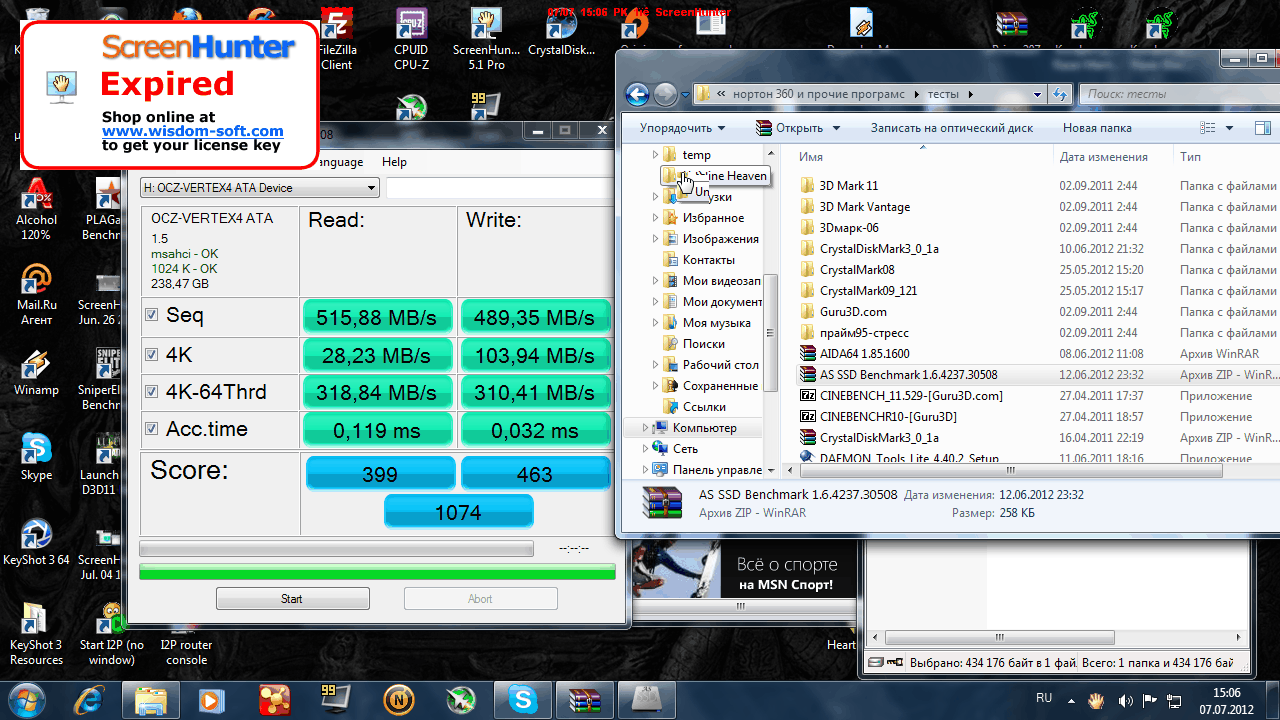
Task: Open the Help menu in AS SSD
Action: pos(394,162)
